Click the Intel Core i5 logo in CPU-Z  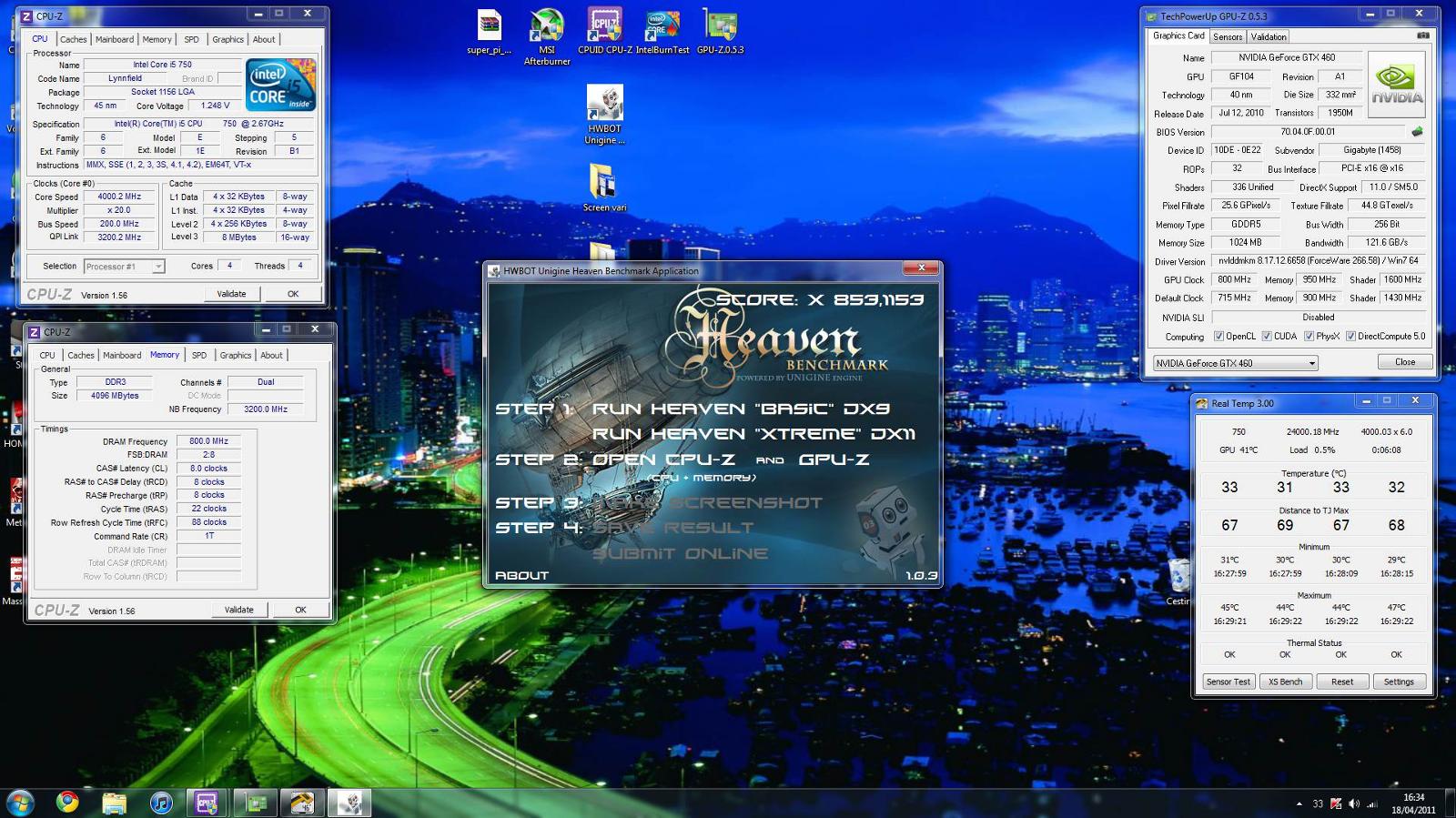[x=280, y=85]
